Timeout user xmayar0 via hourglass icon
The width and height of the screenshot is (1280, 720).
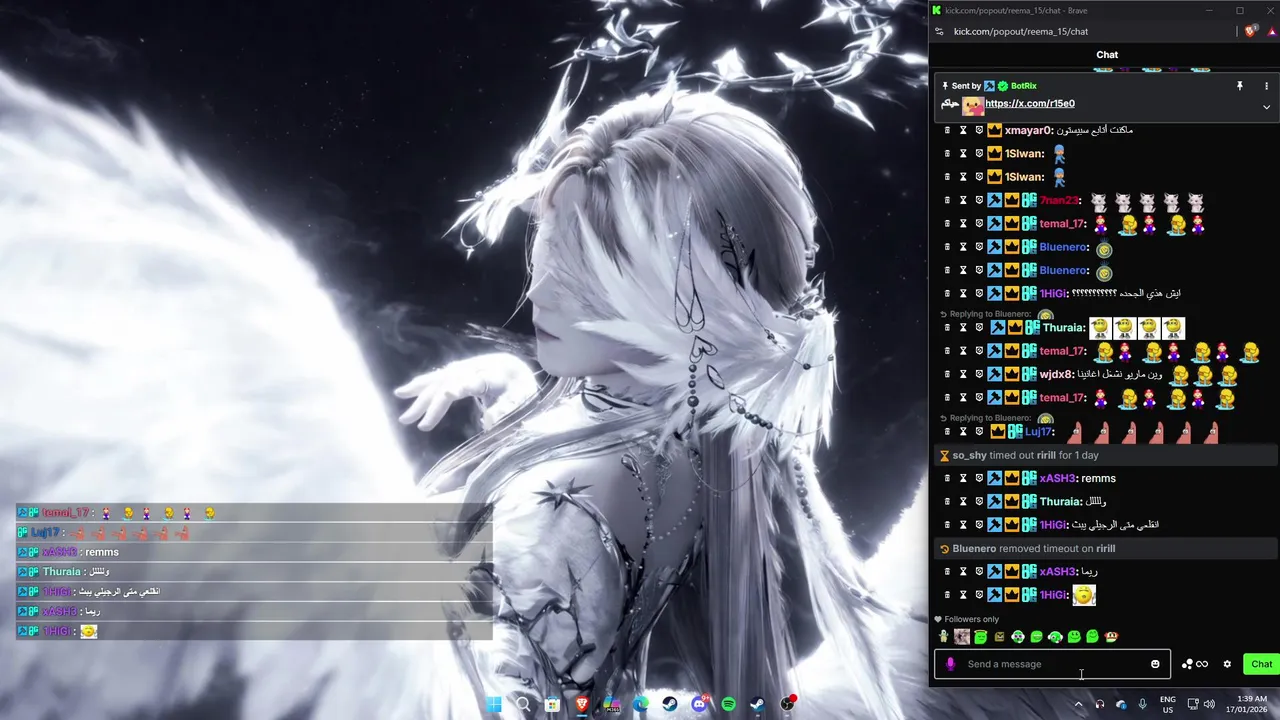coord(963,130)
